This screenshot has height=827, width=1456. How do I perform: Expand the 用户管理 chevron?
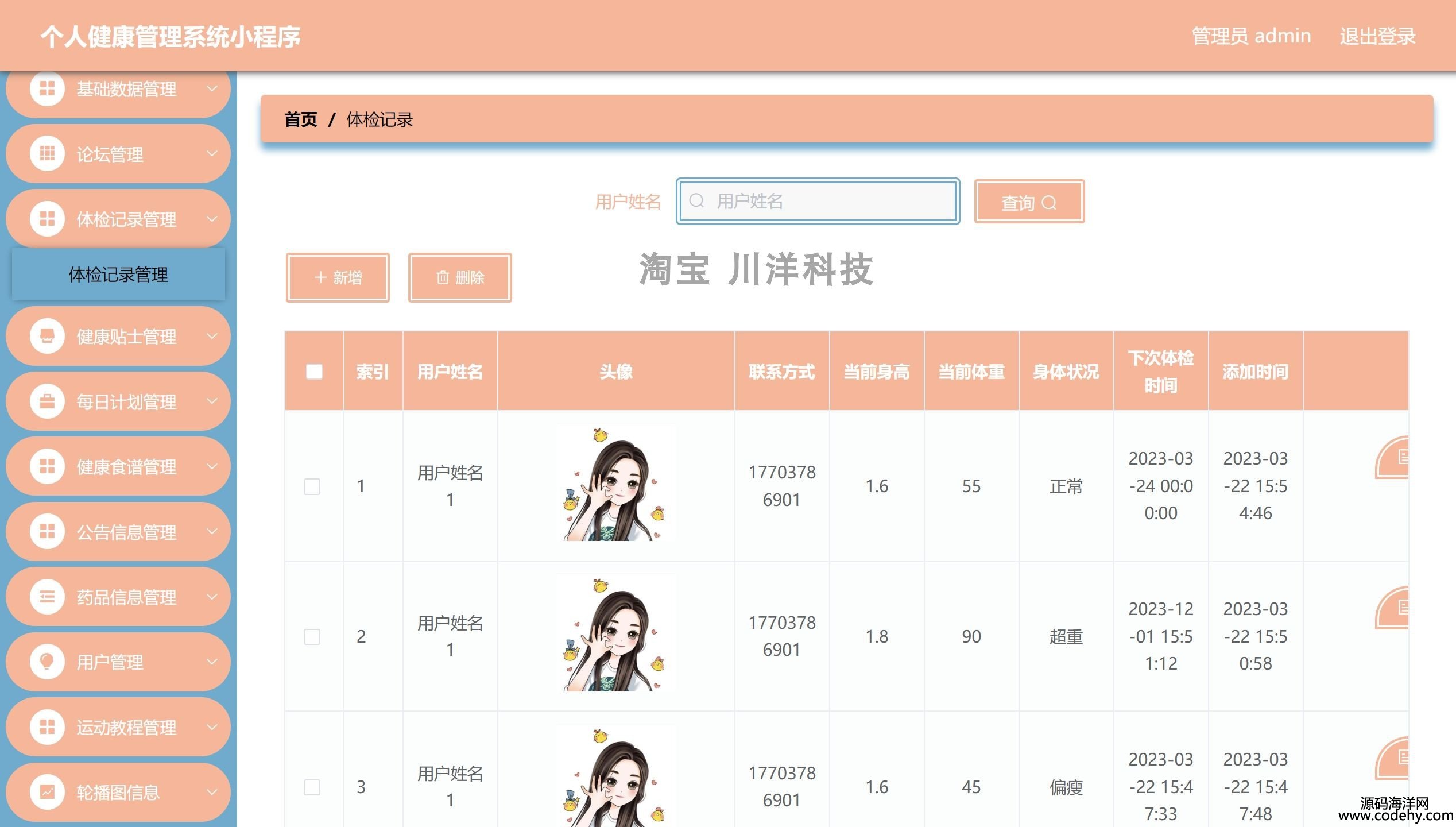(212, 662)
